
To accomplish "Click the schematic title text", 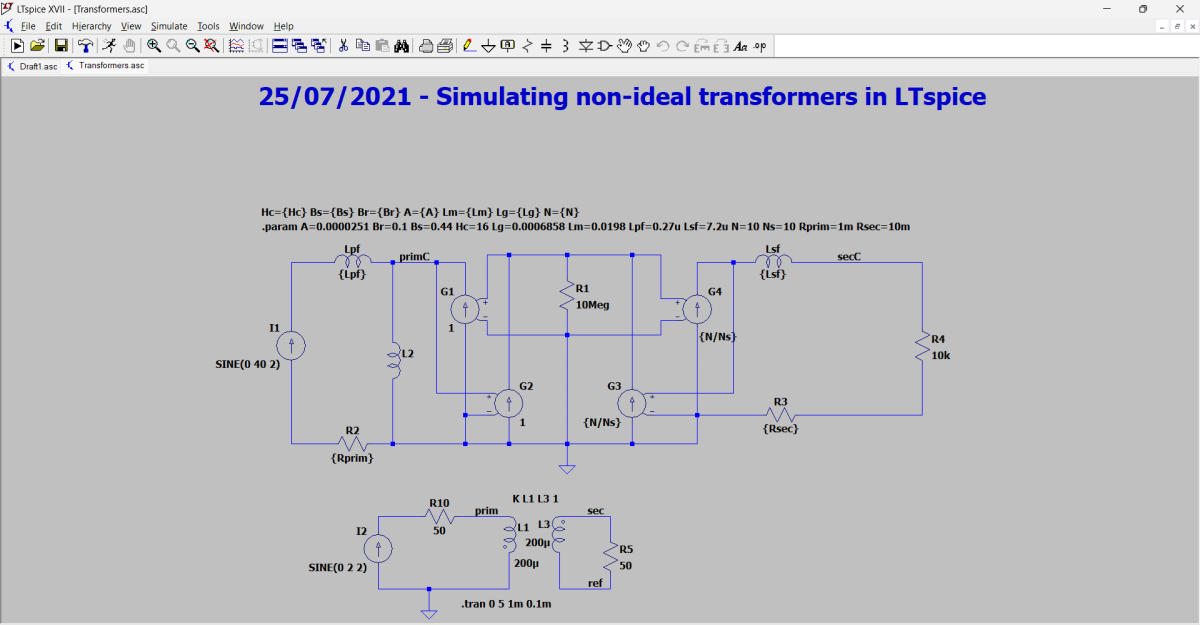I will [x=622, y=97].
